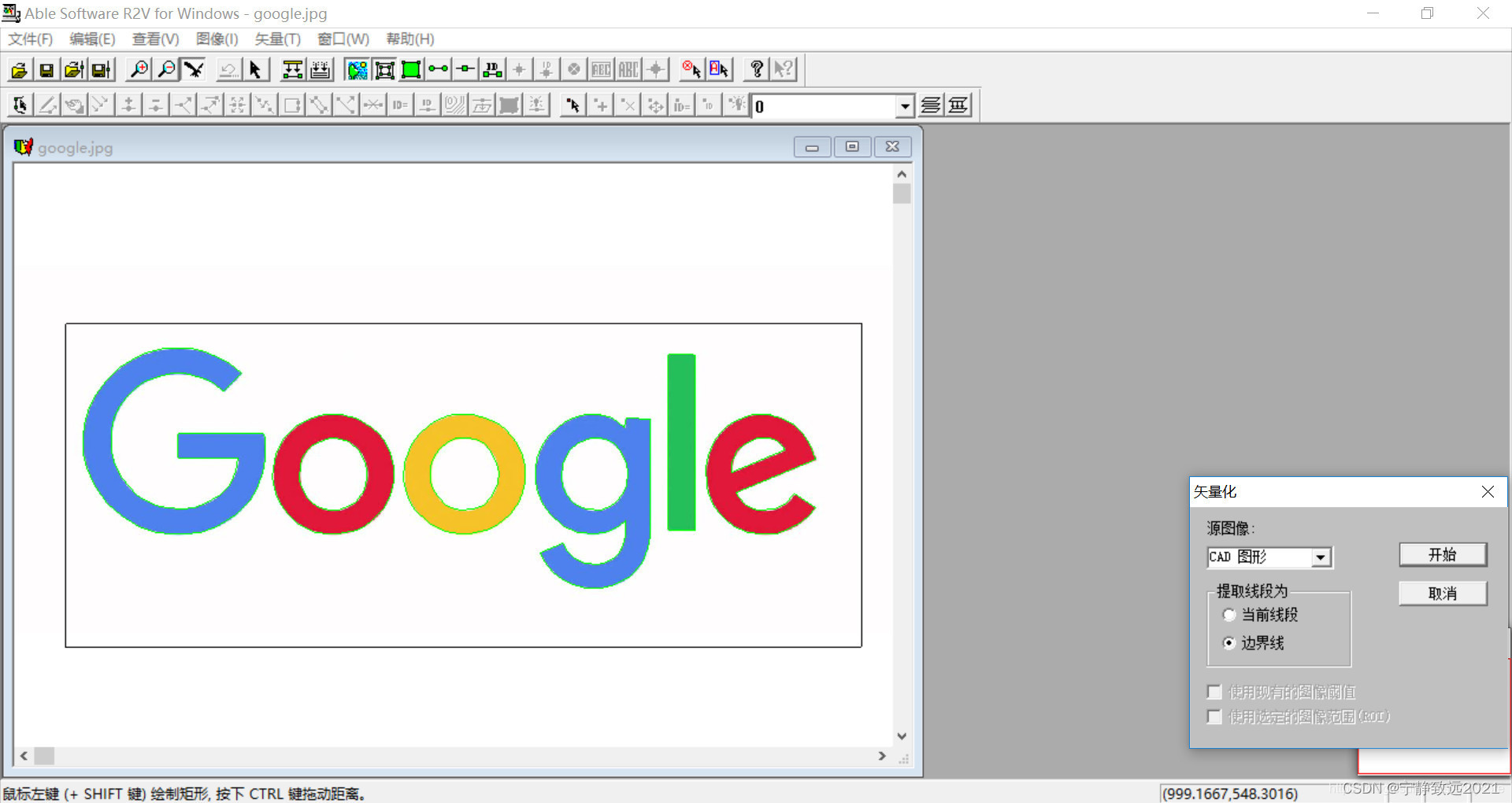
Task: Click the layer manager grid icon
Action: [958, 105]
